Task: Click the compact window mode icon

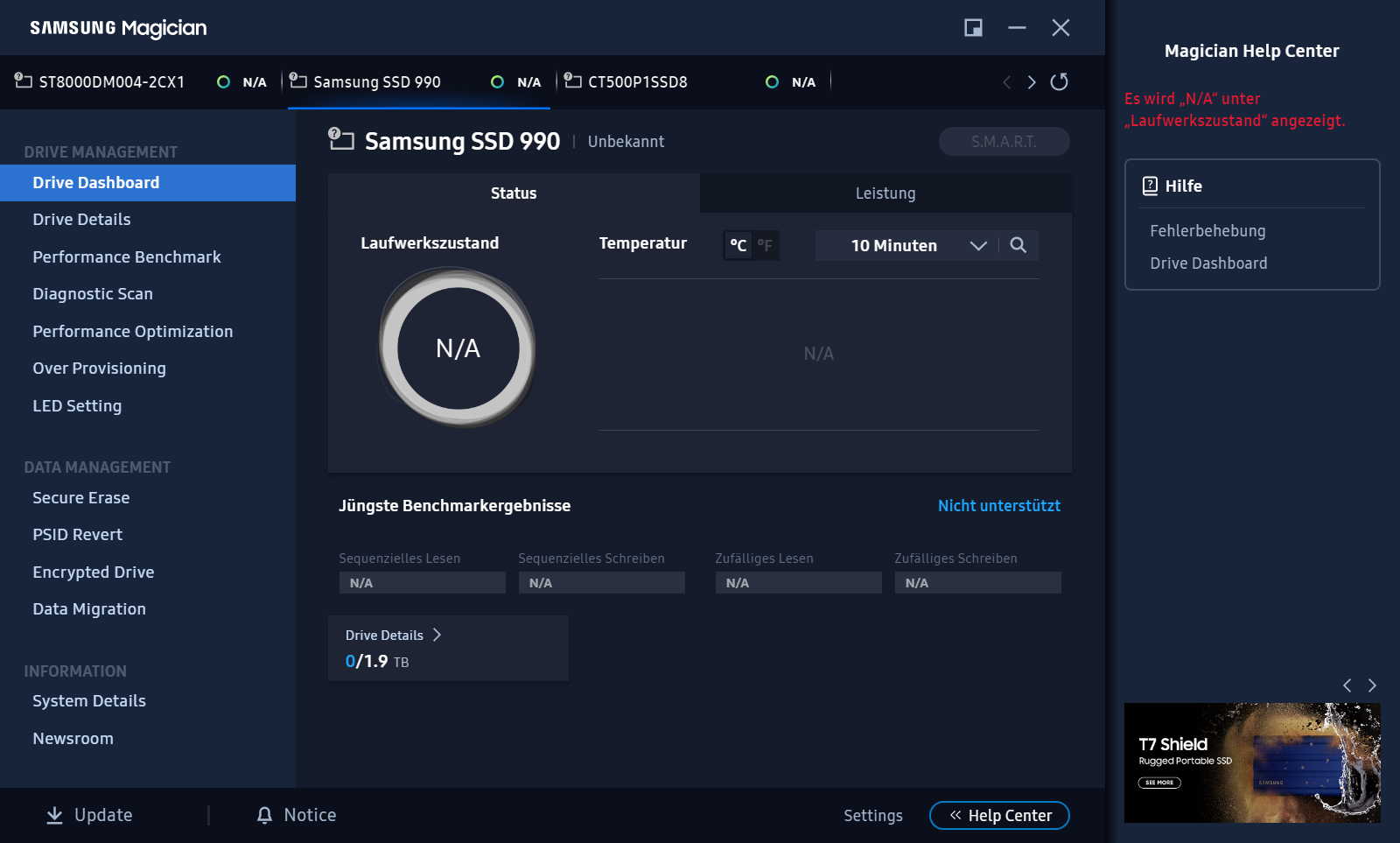Action: coord(973,28)
